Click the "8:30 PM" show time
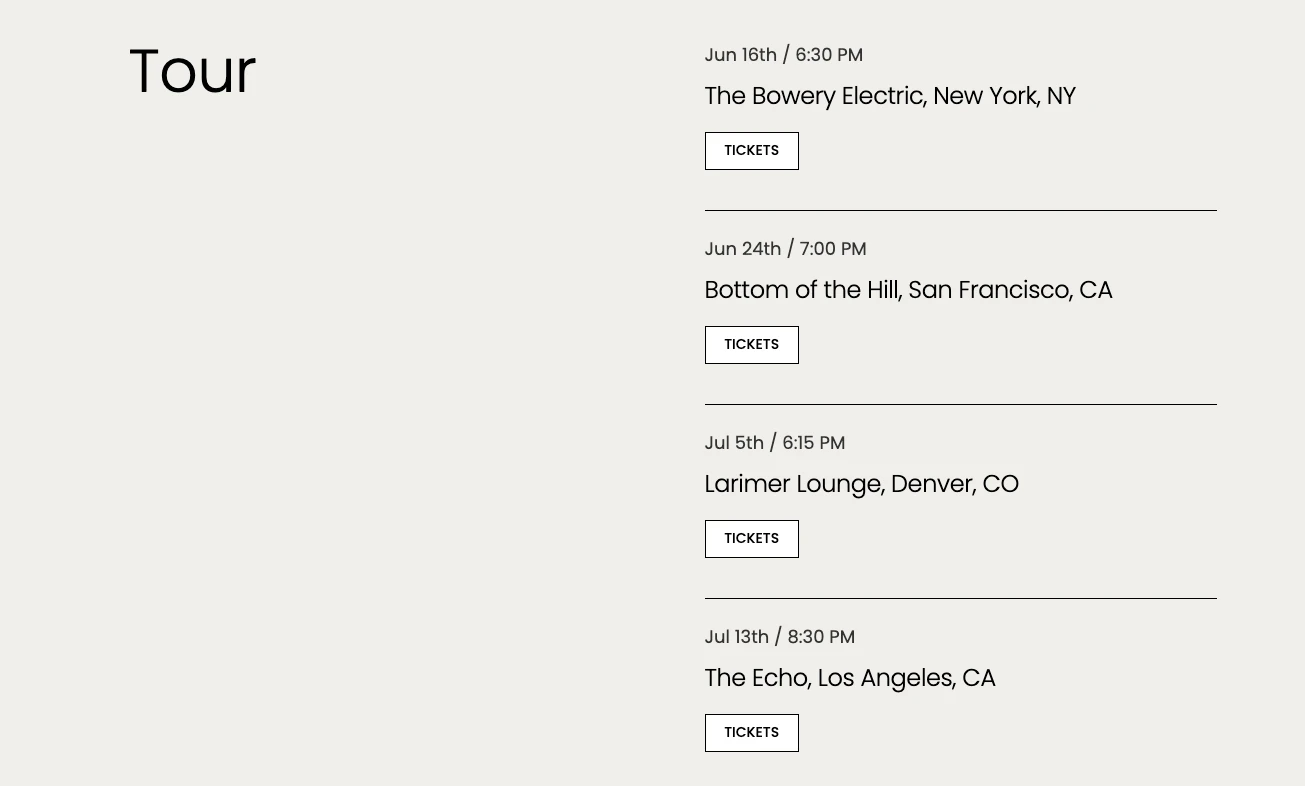 click(x=821, y=637)
